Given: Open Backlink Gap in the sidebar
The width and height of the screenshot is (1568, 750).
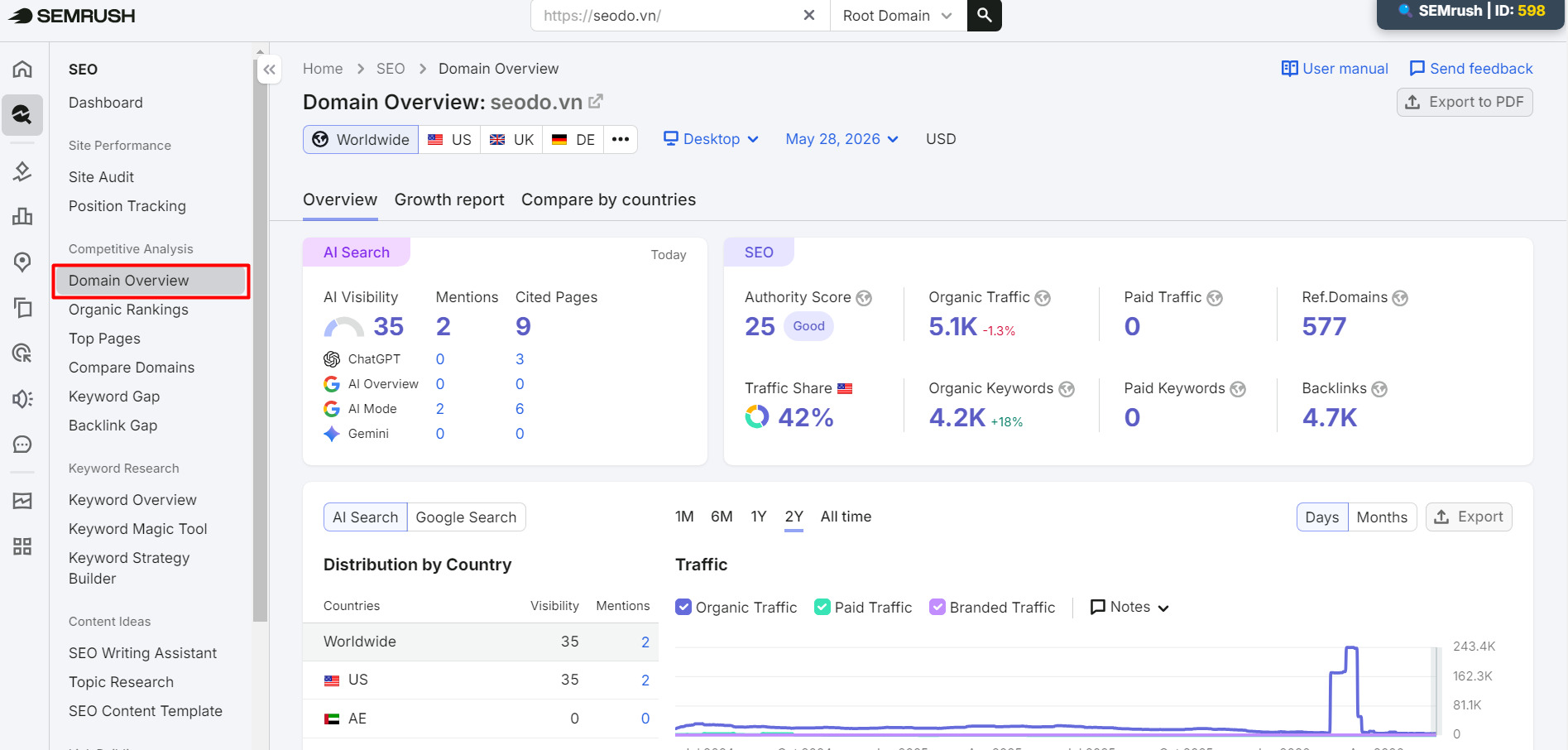Looking at the screenshot, I should (x=113, y=425).
